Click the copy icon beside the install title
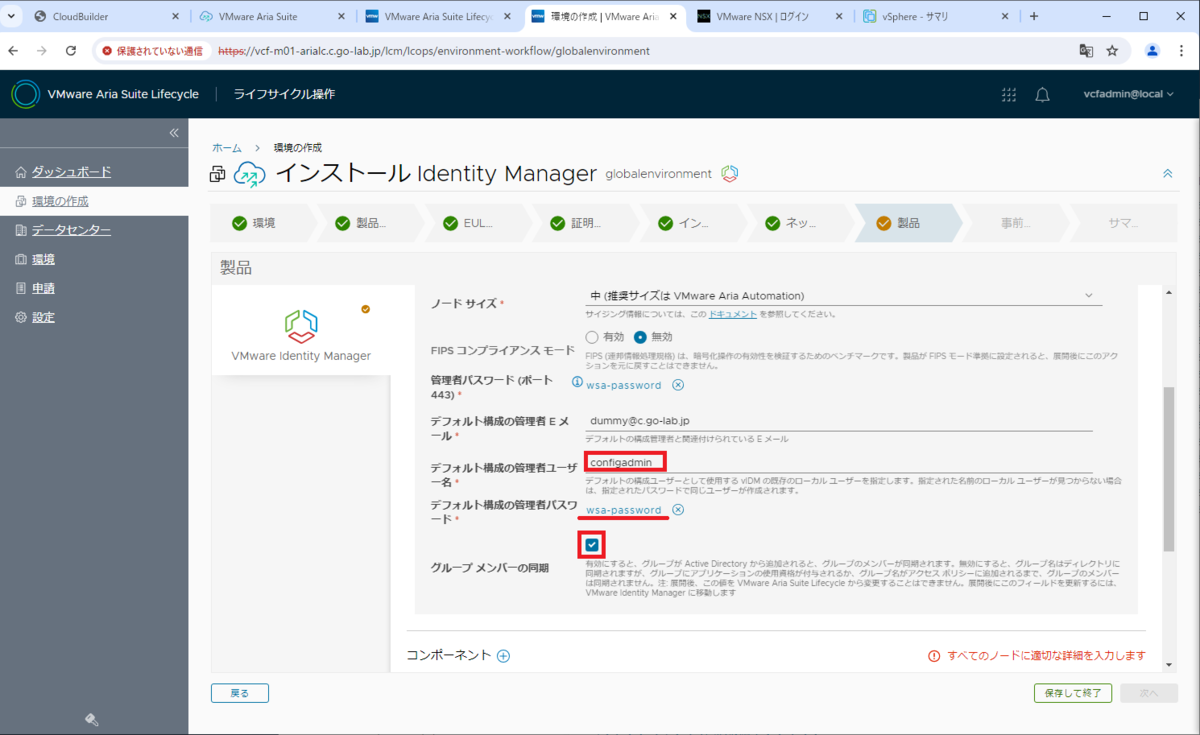The width and height of the screenshot is (1200, 735). pos(217,174)
